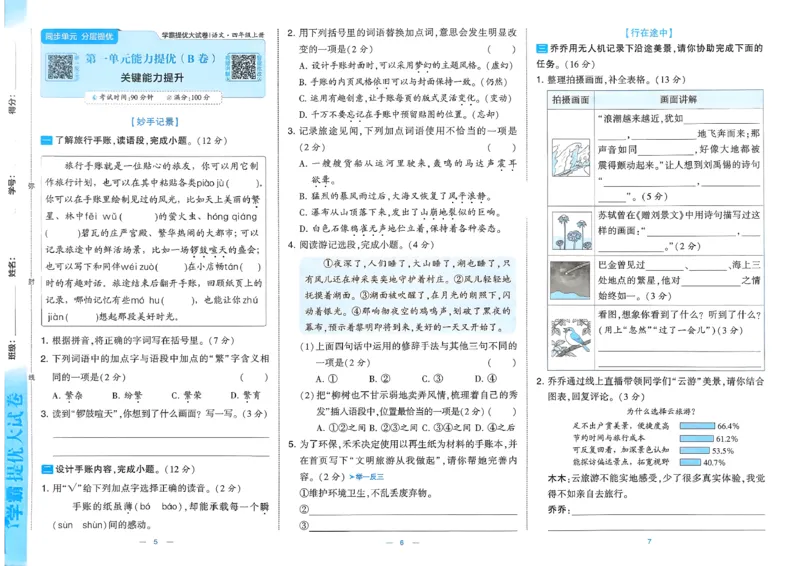The width and height of the screenshot is (800, 566).
Task: Choose option D. ④之后
Action: click(495, 428)
